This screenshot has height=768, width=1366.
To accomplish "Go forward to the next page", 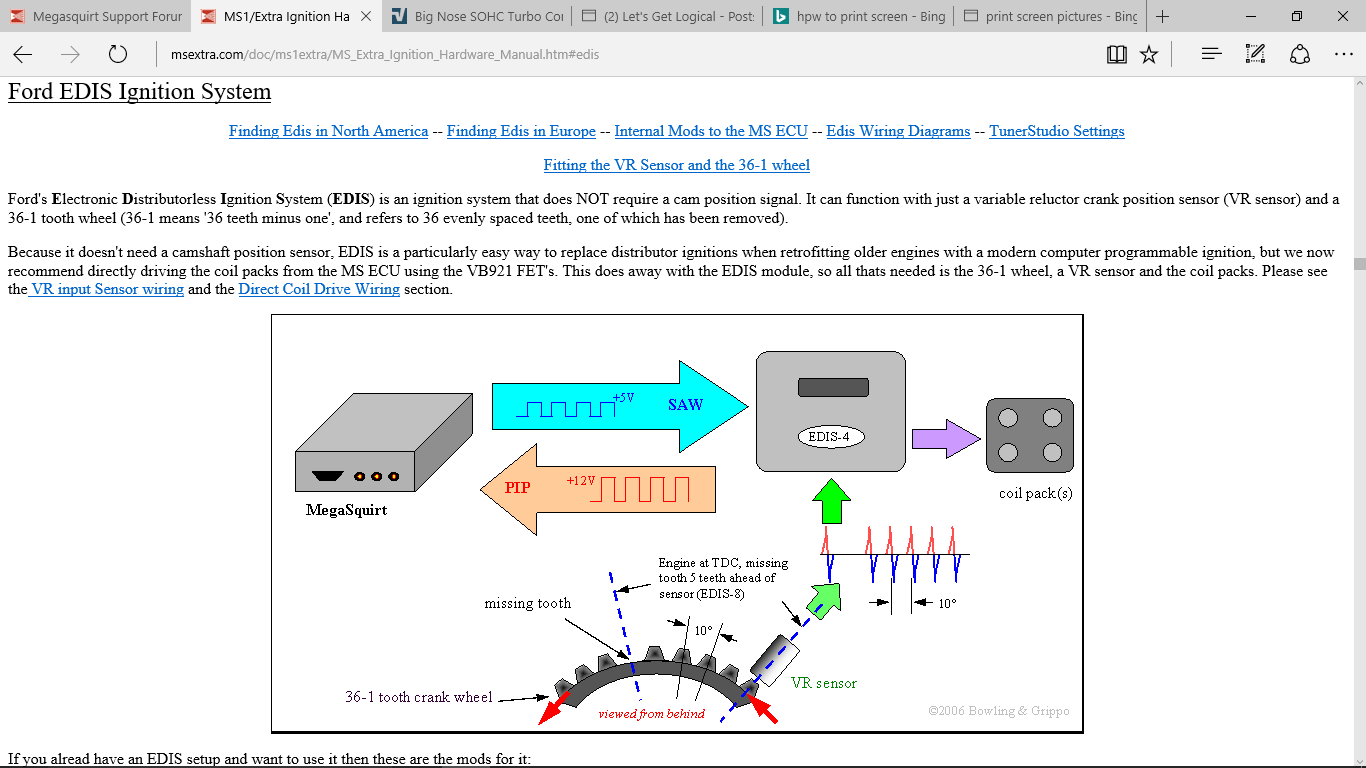I will (70, 54).
